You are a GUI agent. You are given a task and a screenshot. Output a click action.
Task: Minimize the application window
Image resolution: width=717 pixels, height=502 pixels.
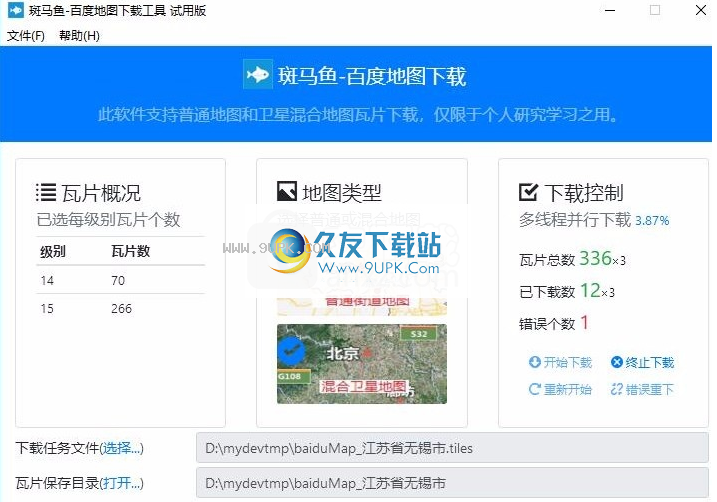[x=610, y=10]
